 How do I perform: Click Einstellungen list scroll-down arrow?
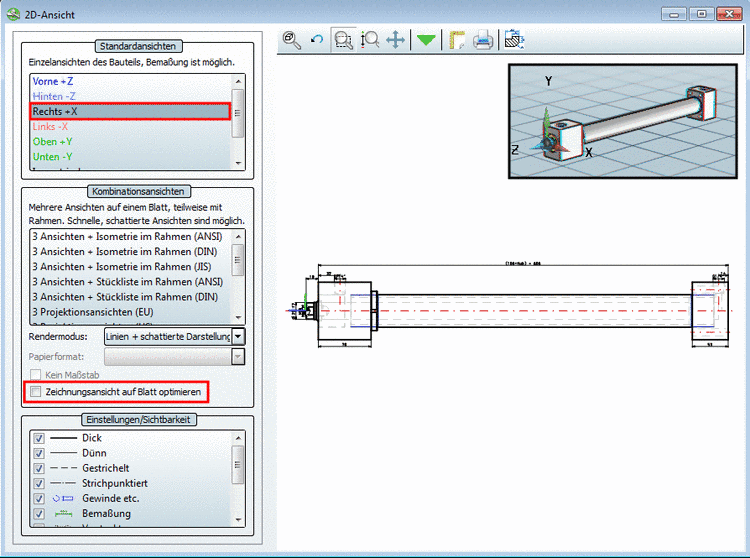click(238, 520)
